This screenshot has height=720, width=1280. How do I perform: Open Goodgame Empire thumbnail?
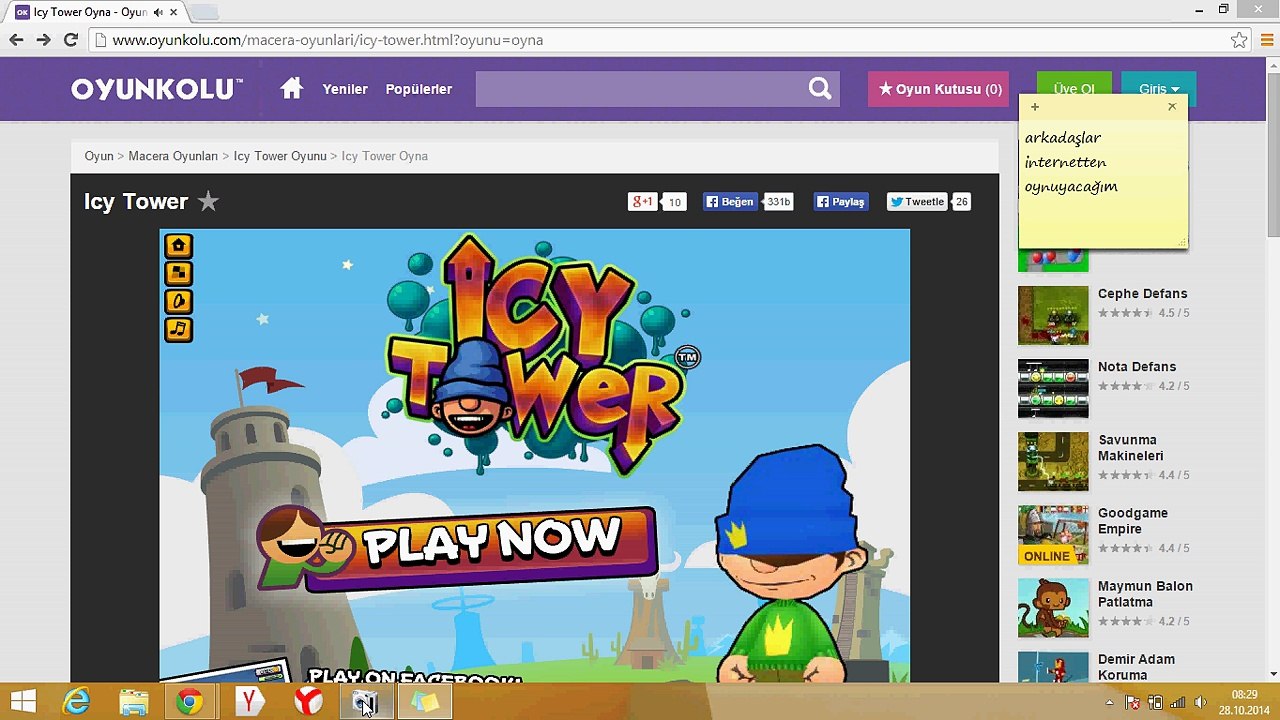coord(1053,534)
